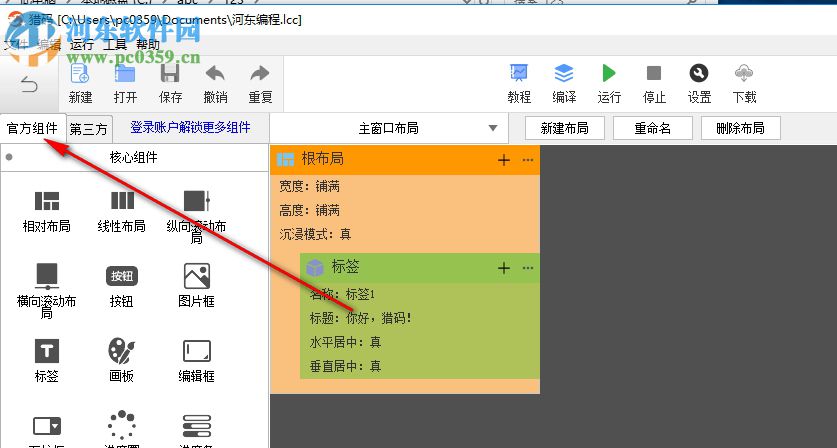Screen dimensions: 837x448
Task: Select the 画板 canvas component
Action: pyautogui.click(x=122, y=361)
